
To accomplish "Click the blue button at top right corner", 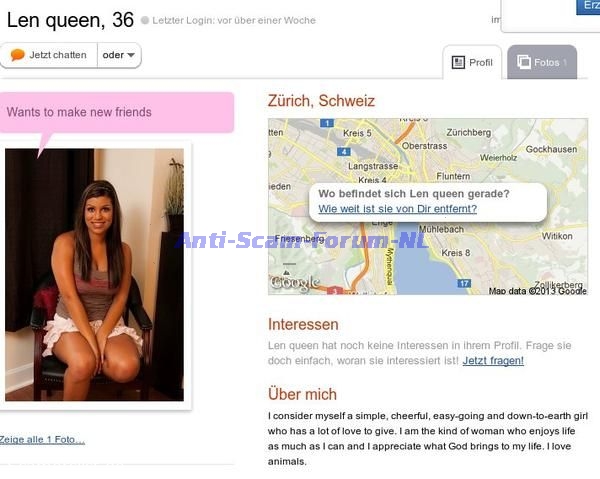I will [x=588, y=7].
